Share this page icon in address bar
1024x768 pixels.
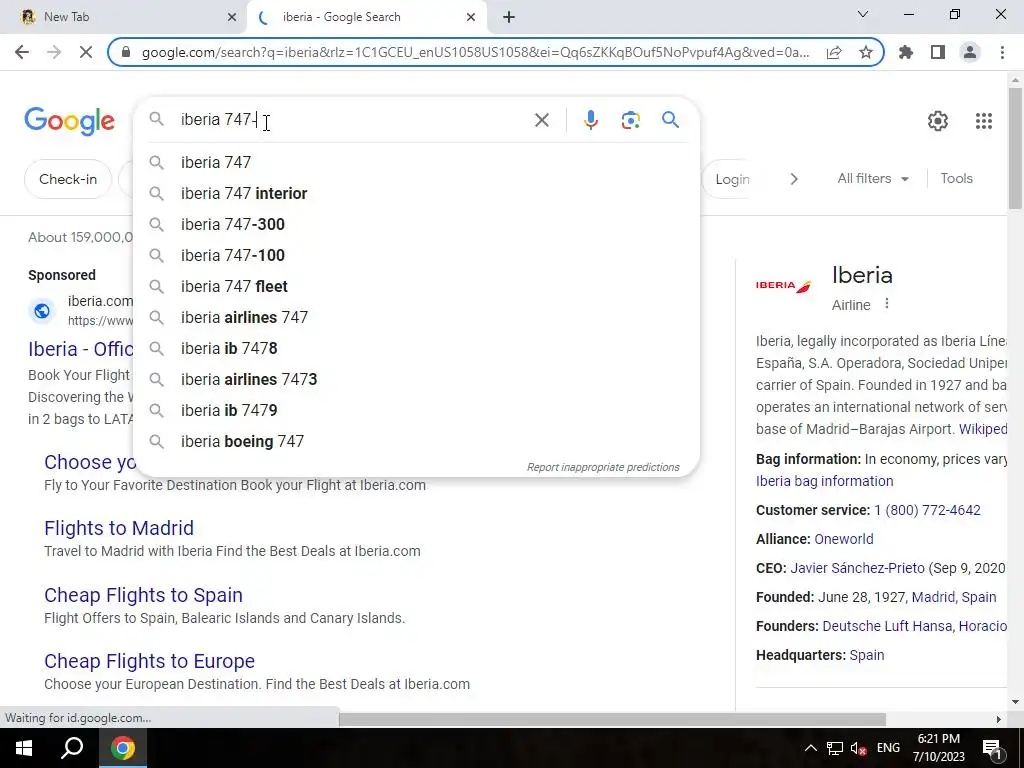click(x=834, y=52)
